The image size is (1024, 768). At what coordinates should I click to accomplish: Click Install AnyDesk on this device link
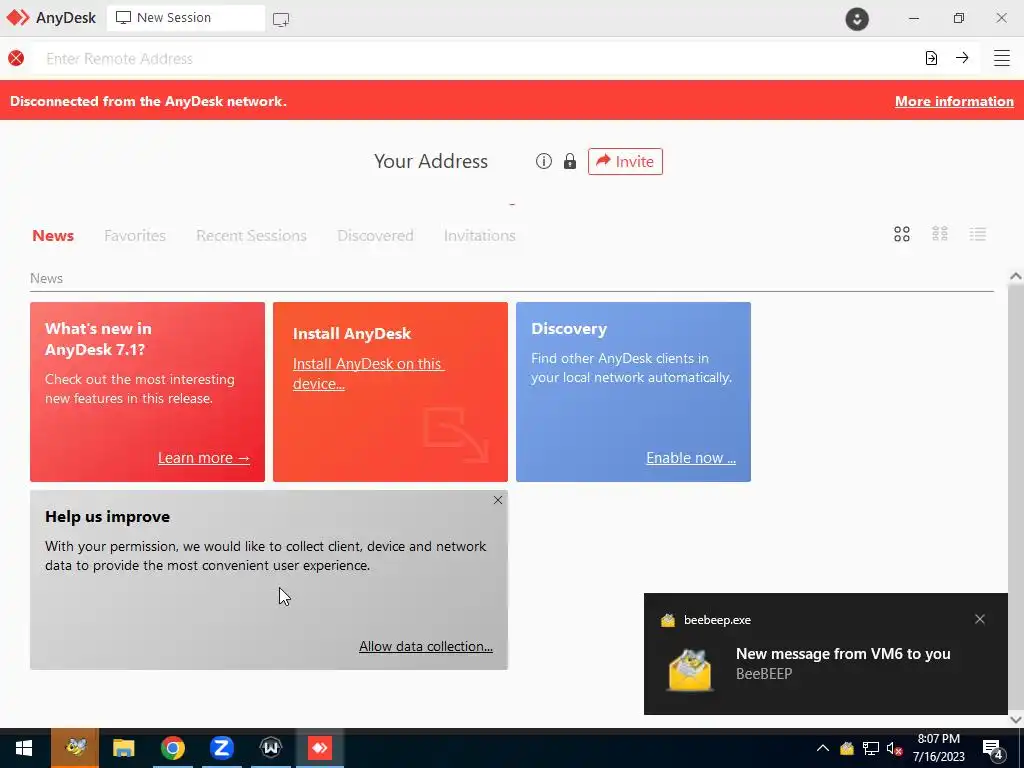point(368,374)
